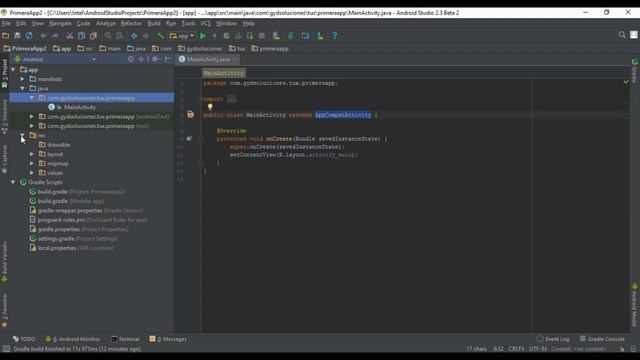
Task: Close the MainActivity.java tab
Action: [x=235, y=59]
